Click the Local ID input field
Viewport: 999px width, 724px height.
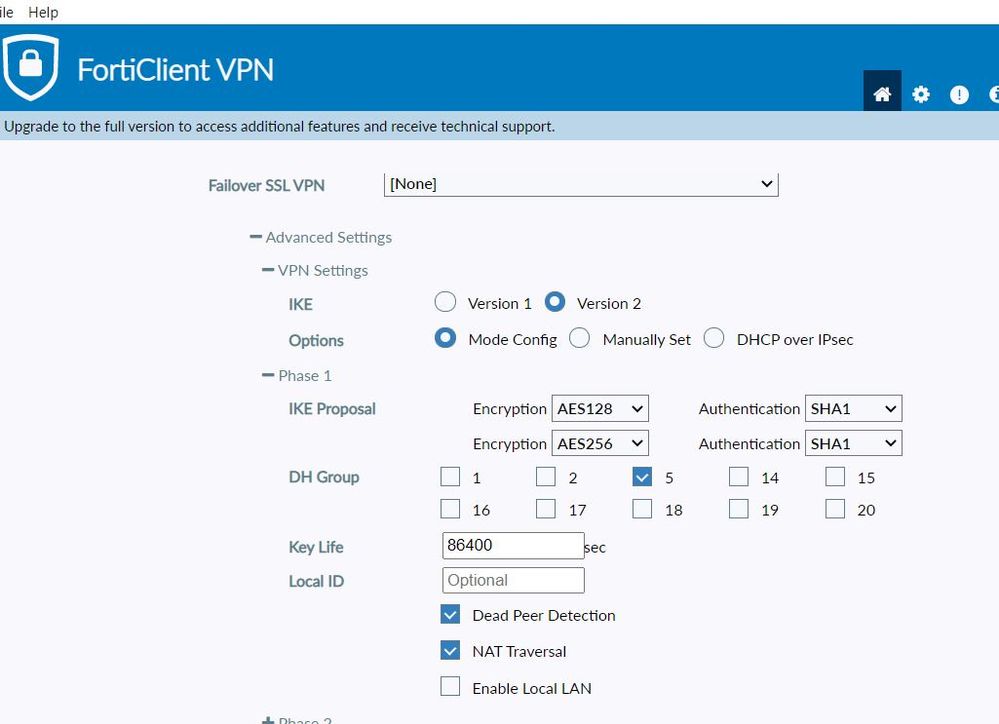512,580
